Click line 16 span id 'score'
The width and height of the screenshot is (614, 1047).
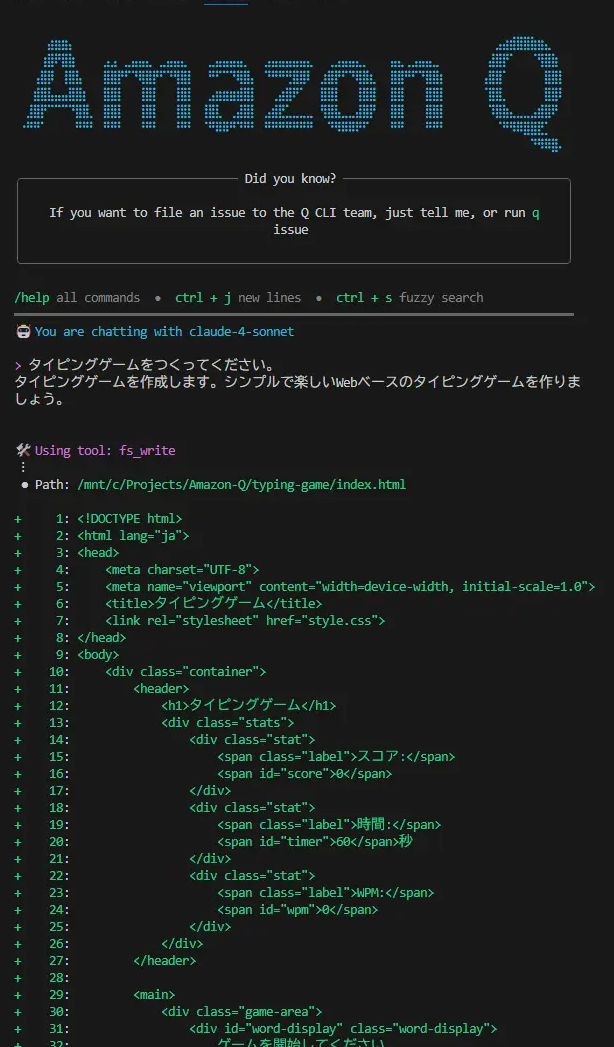[304, 774]
